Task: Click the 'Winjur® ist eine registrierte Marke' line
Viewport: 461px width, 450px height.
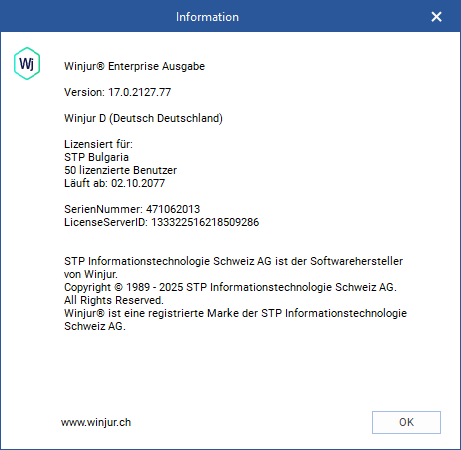Action: coord(235,320)
